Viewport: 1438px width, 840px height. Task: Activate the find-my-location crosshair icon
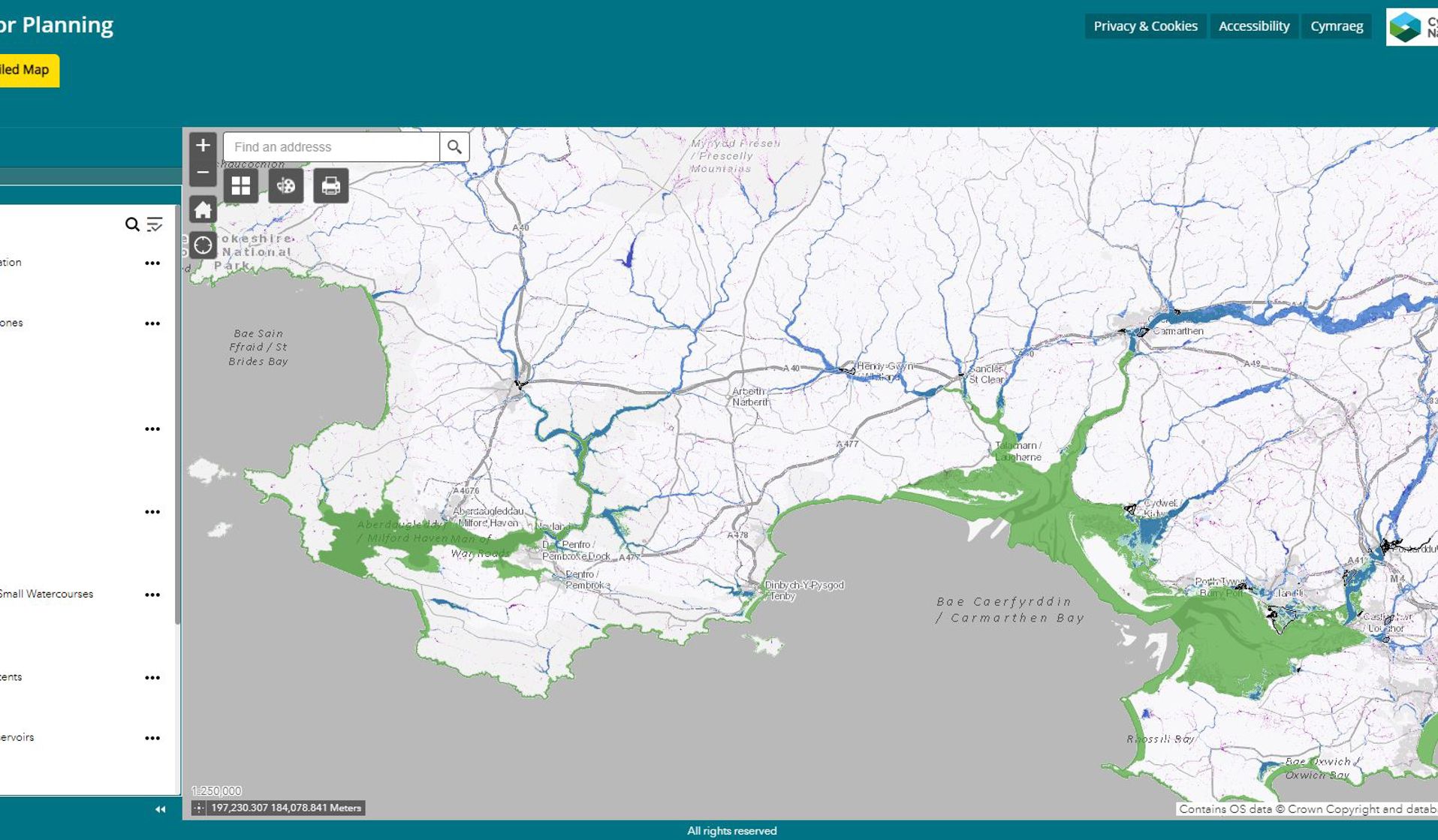[203, 244]
